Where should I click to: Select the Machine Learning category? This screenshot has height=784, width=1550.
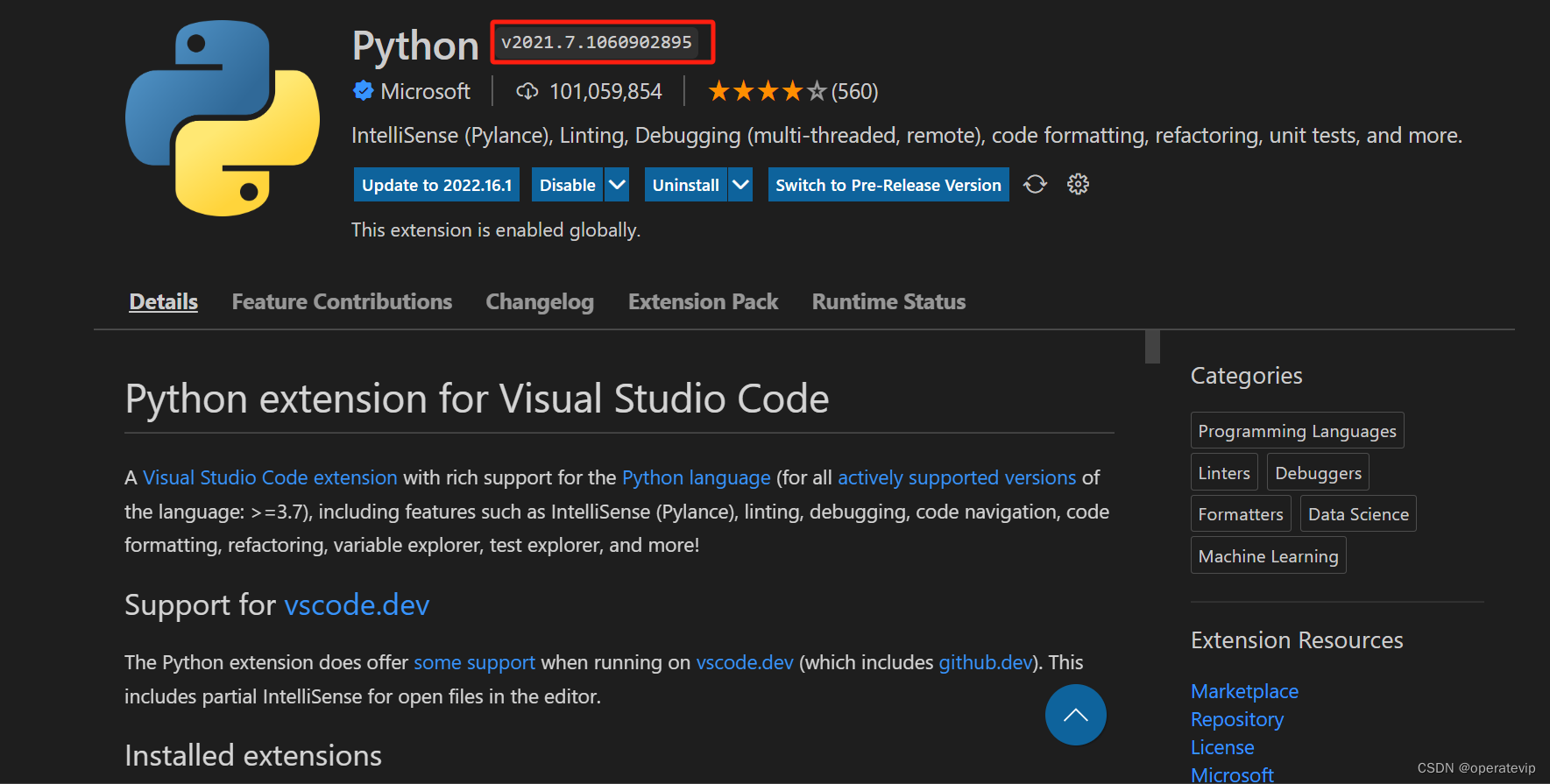pyautogui.click(x=1268, y=555)
